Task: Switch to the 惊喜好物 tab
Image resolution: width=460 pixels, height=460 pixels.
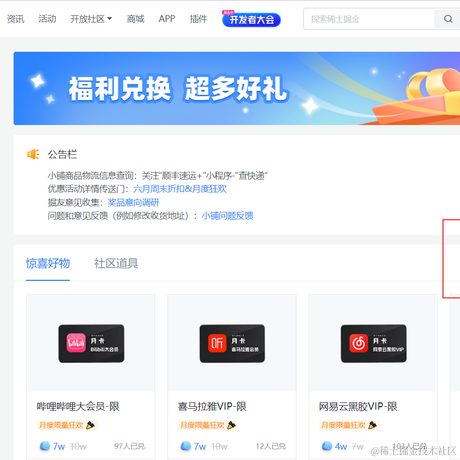Action: tap(48, 263)
